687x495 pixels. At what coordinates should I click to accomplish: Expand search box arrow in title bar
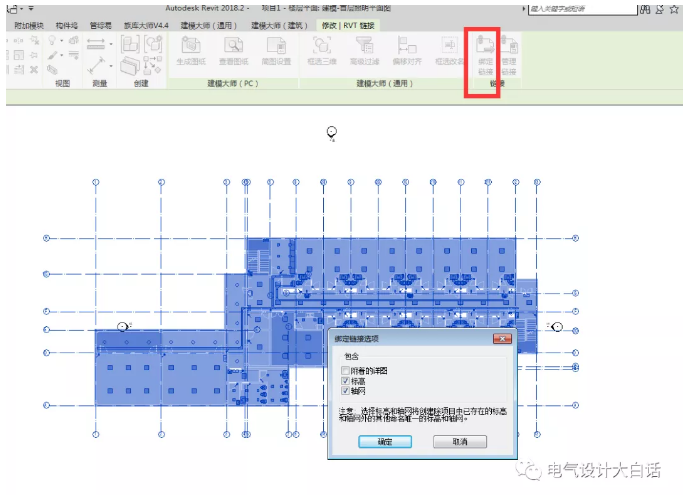524,9
